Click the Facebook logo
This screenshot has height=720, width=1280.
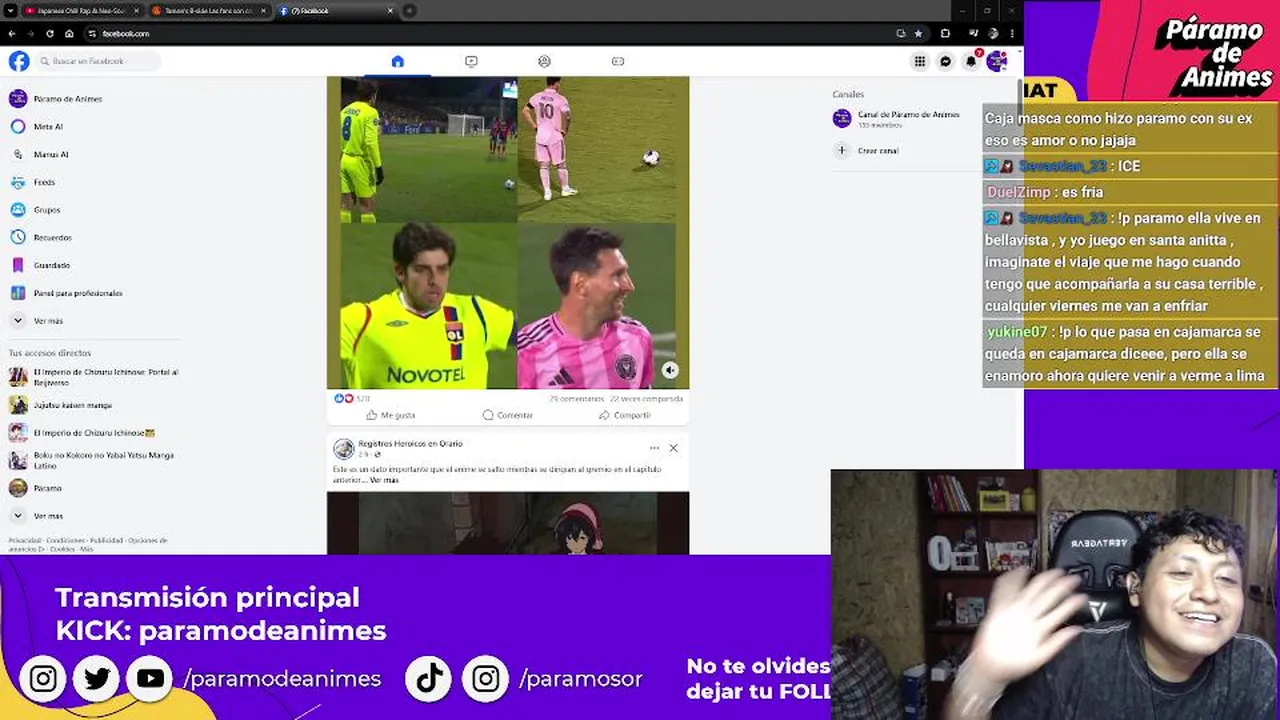pyautogui.click(x=19, y=61)
